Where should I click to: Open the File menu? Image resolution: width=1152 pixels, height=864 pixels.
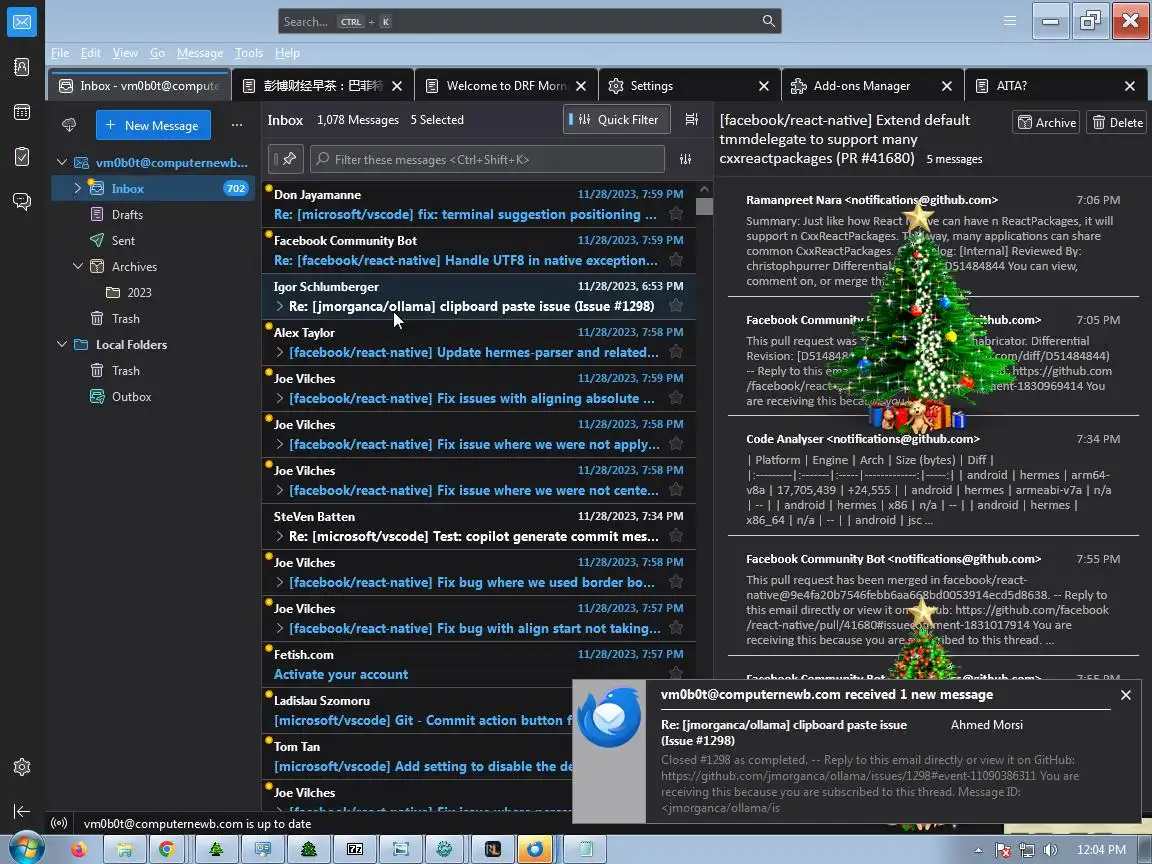60,53
